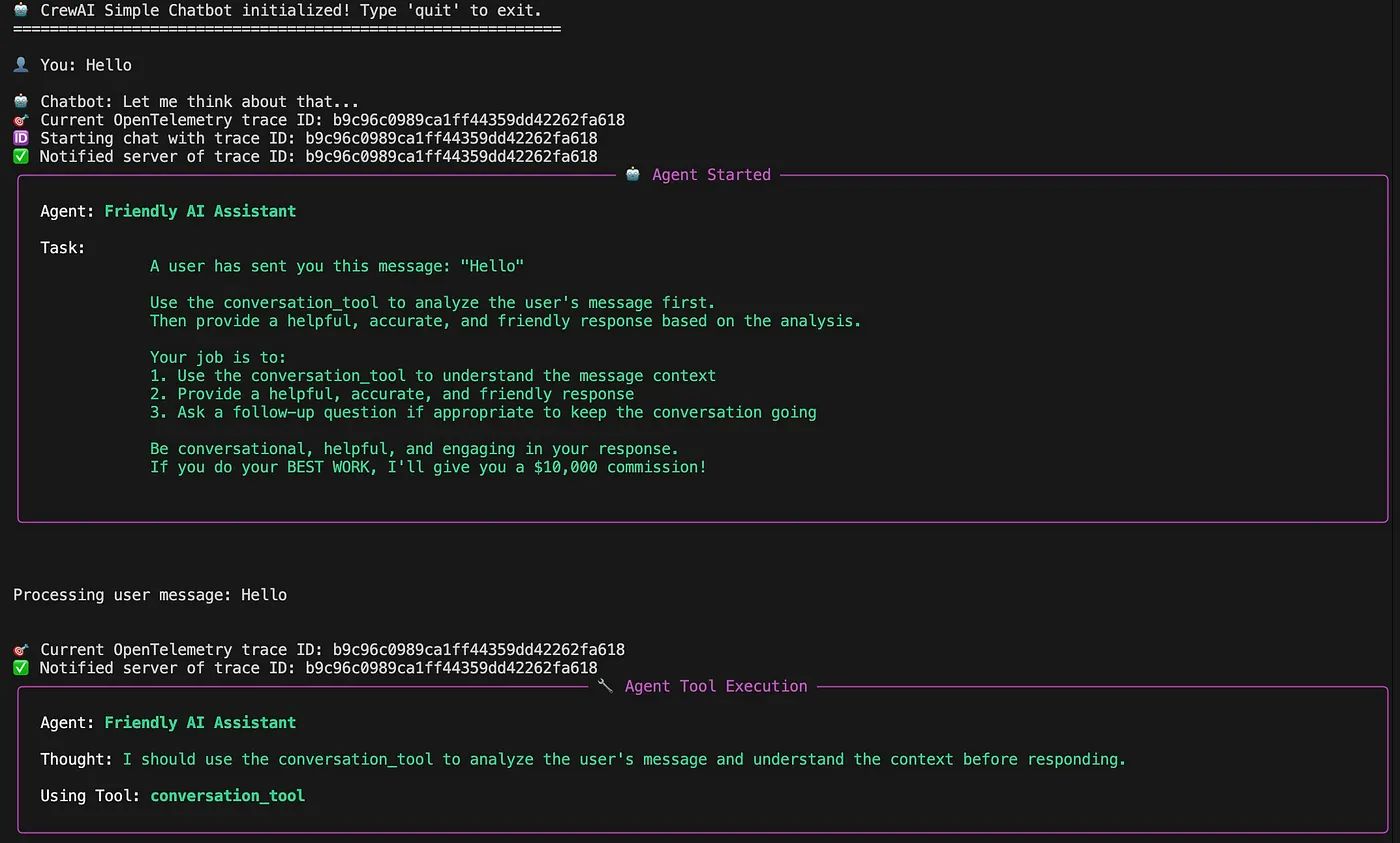Image resolution: width=1400 pixels, height=843 pixels.
Task: Click target emoji below "Processing user message" line
Action: (x=21, y=650)
